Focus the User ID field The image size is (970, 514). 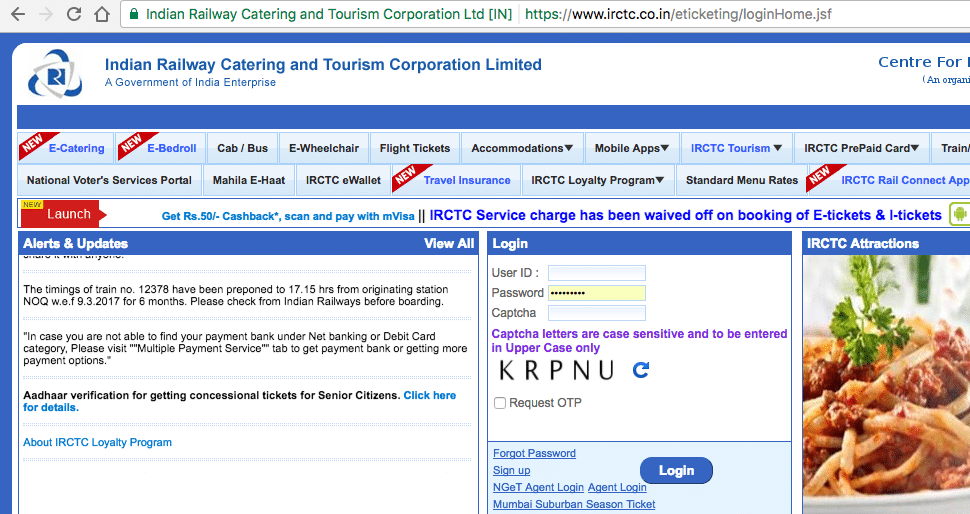(x=597, y=273)
